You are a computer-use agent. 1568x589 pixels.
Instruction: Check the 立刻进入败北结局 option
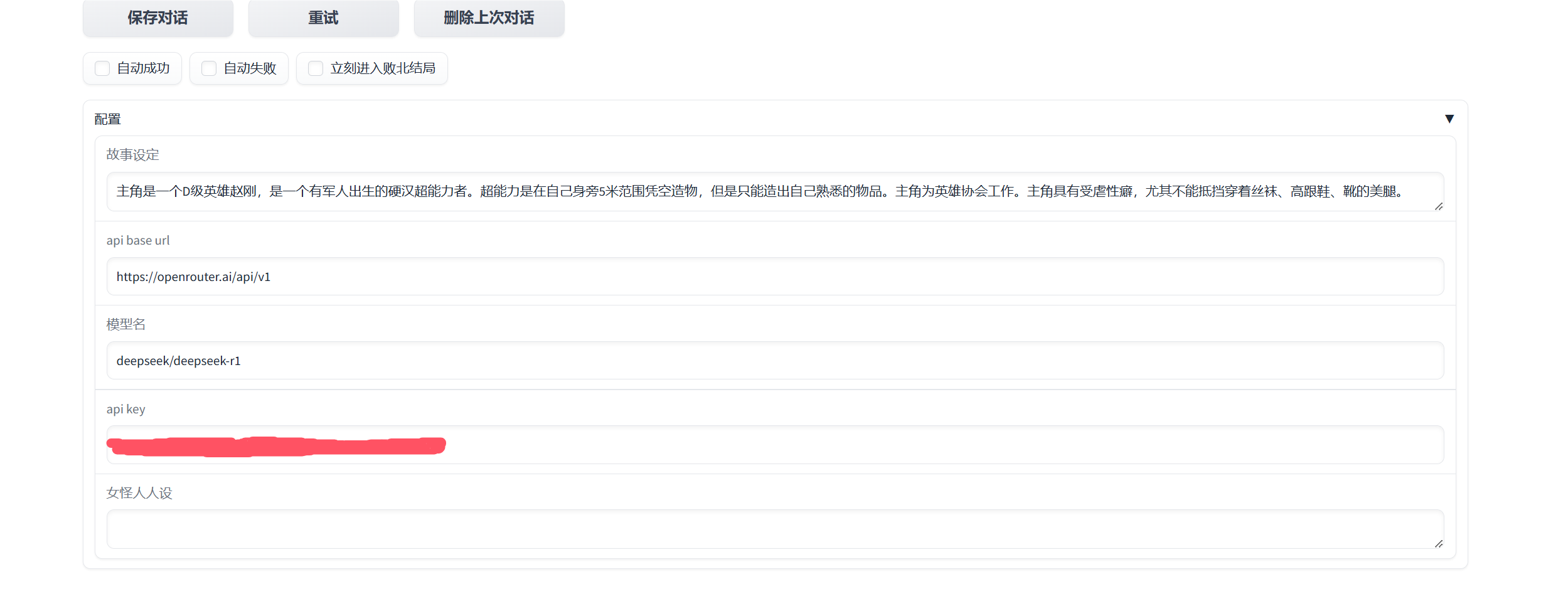316,68
